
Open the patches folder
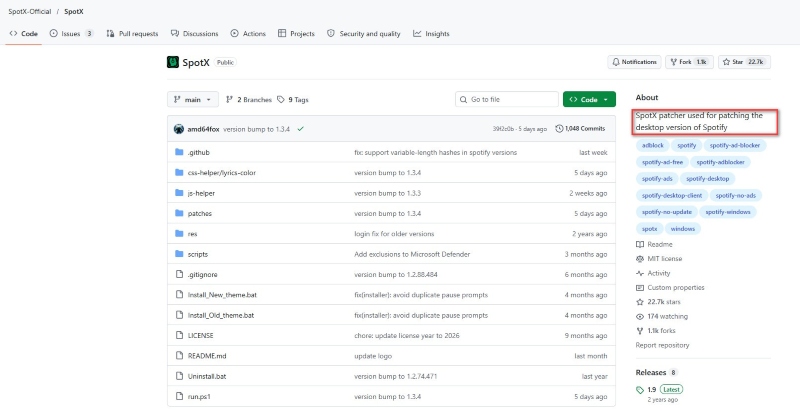pos(199,214)
